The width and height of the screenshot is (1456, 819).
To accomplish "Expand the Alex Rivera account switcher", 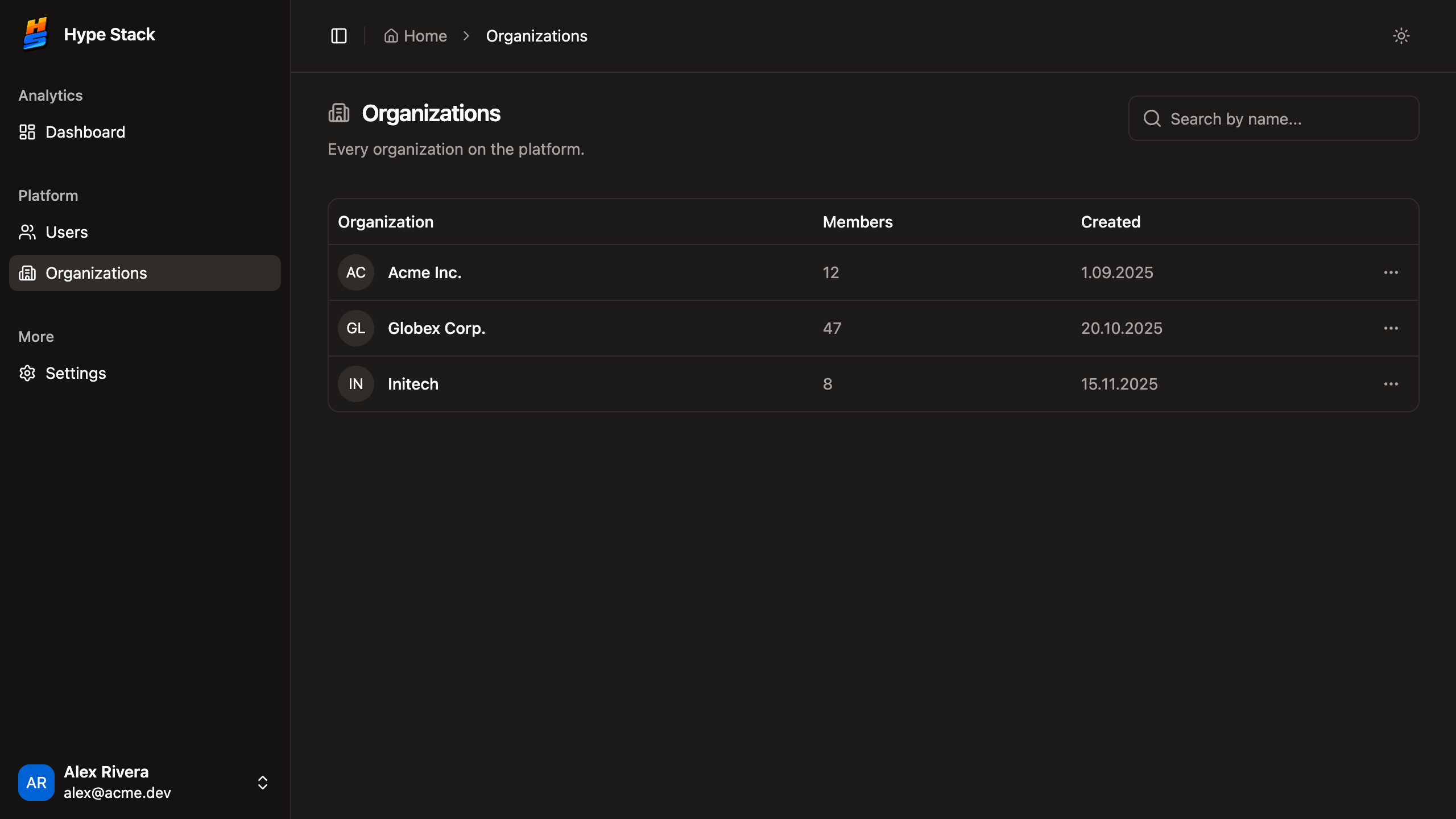I will pos(263,783).
